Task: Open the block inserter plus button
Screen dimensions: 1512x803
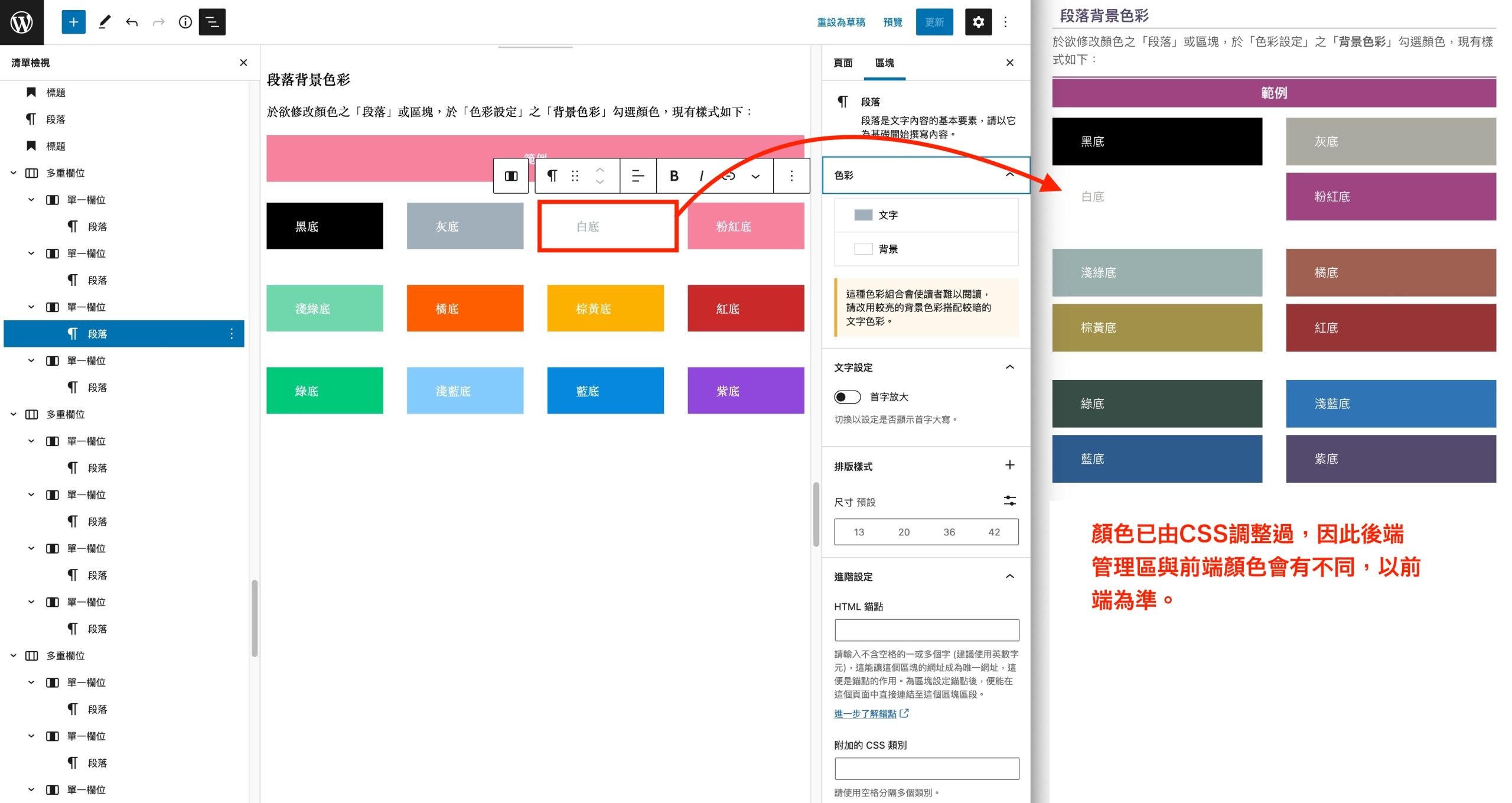Action: pos(73,22)
